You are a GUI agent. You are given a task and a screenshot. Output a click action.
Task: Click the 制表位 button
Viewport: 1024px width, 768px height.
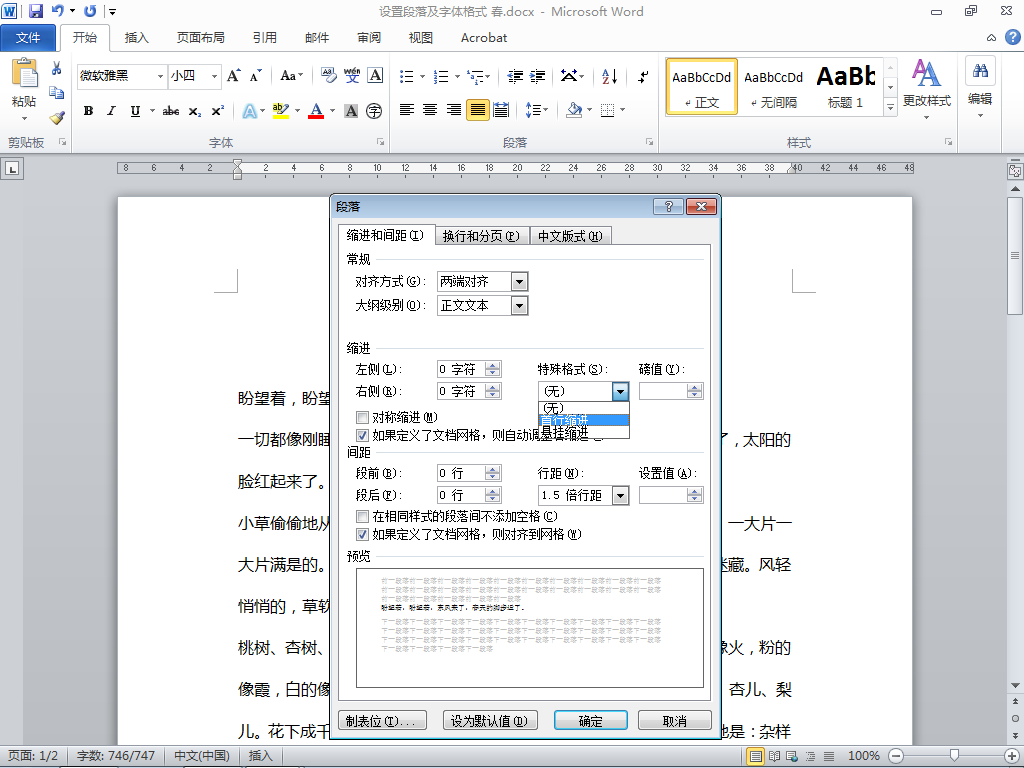pyautogui.click(x=382, y=721)
